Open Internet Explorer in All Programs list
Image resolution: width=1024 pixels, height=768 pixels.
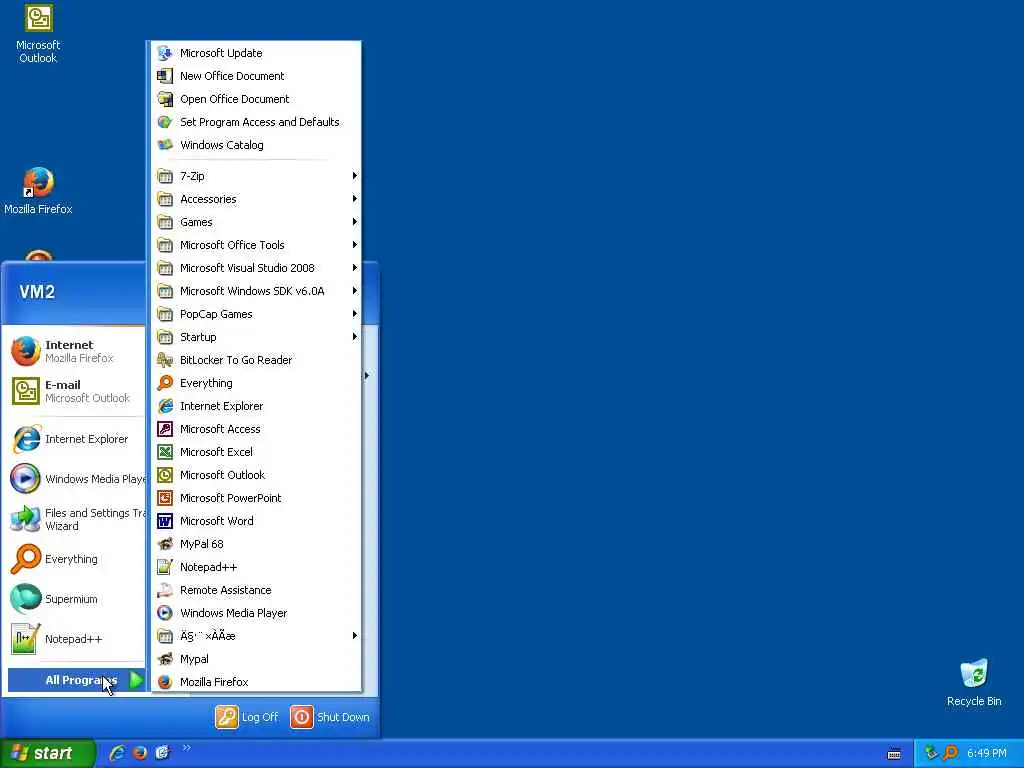(256, 406)
